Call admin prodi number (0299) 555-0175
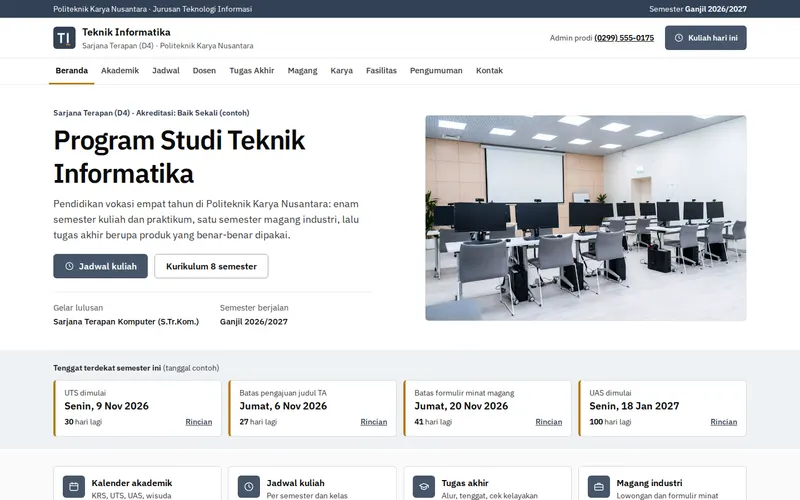Viewport: 800px width, 500px height. [624, 38]
